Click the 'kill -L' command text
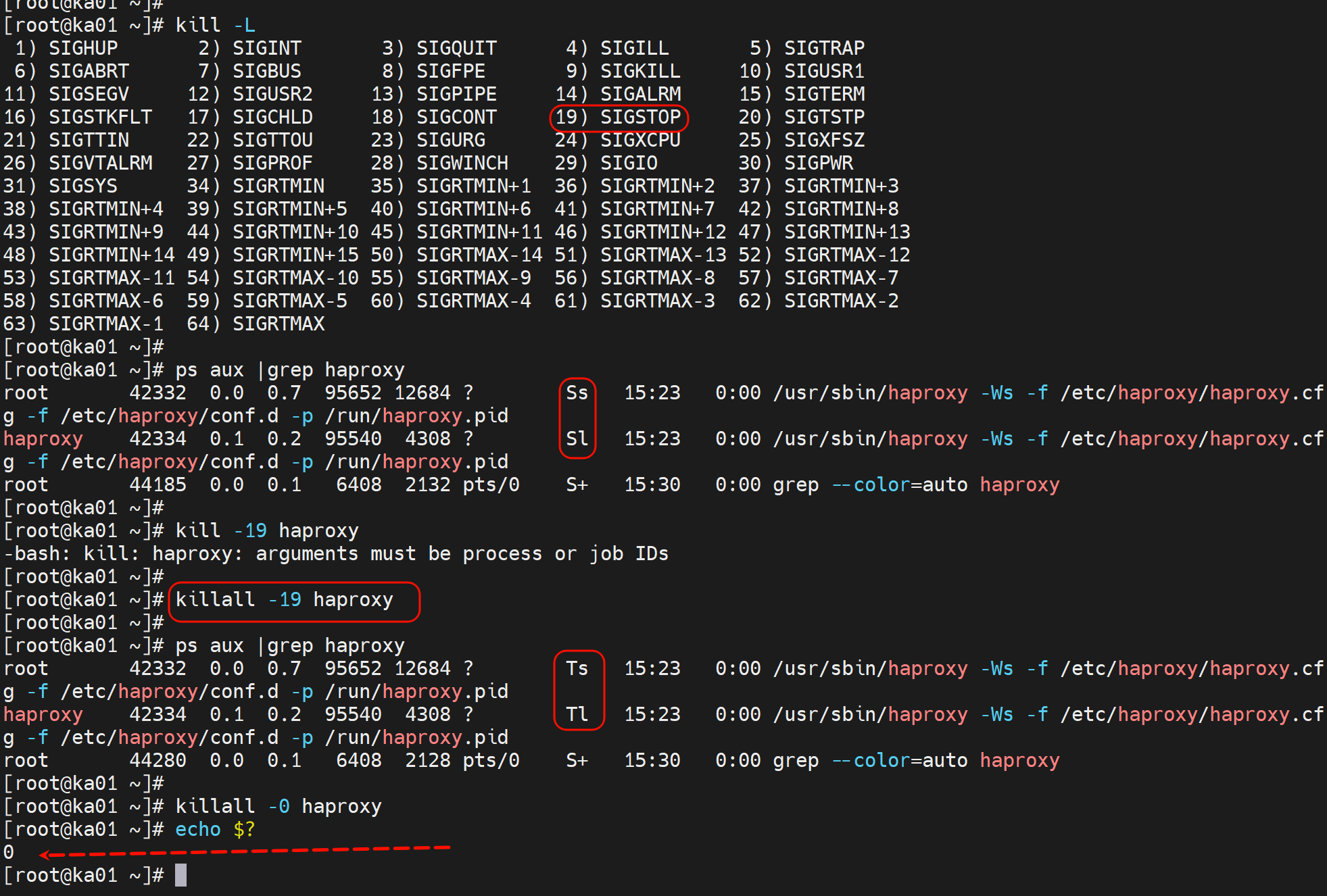 pyautogui.click(x=215, y=26)
